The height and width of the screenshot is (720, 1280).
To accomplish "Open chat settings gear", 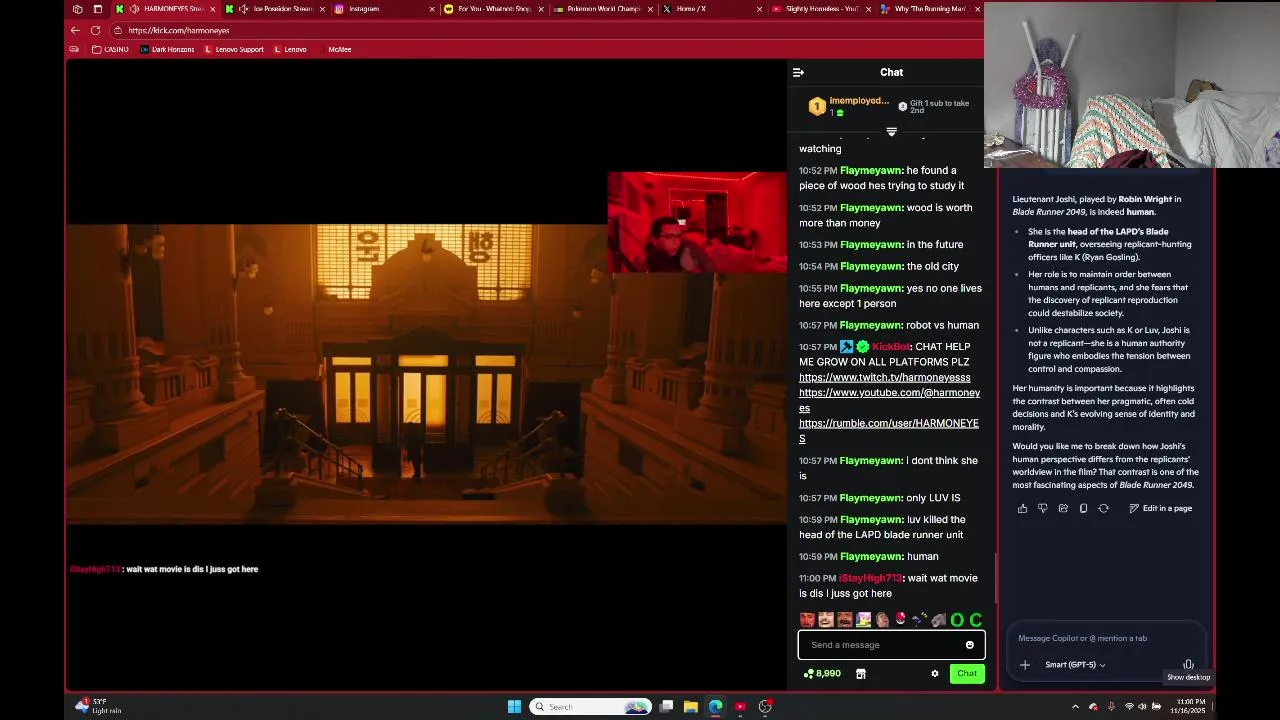I will pyautogui.click(x=935, y=674).
